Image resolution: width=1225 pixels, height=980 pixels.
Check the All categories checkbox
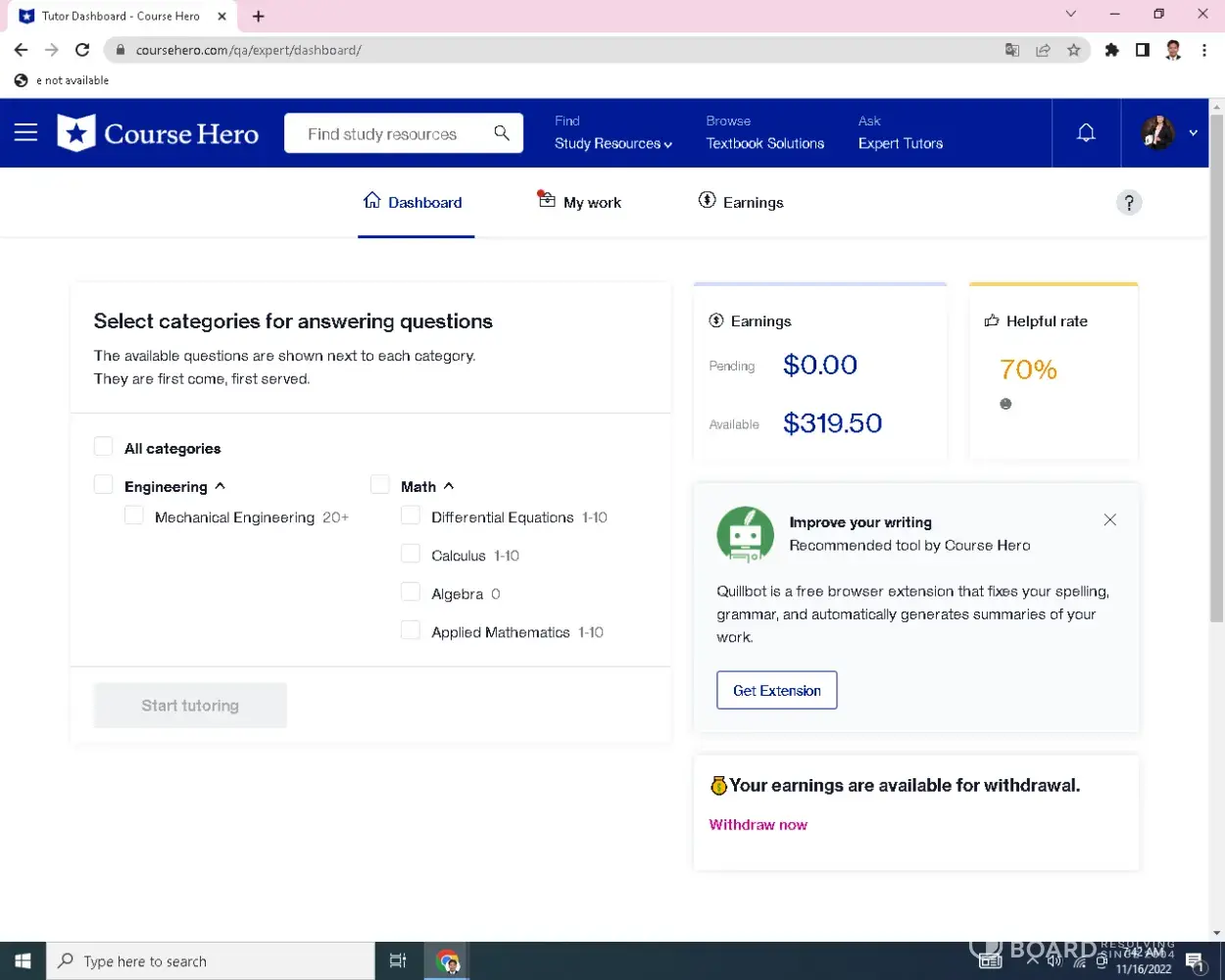click(104, 448)
